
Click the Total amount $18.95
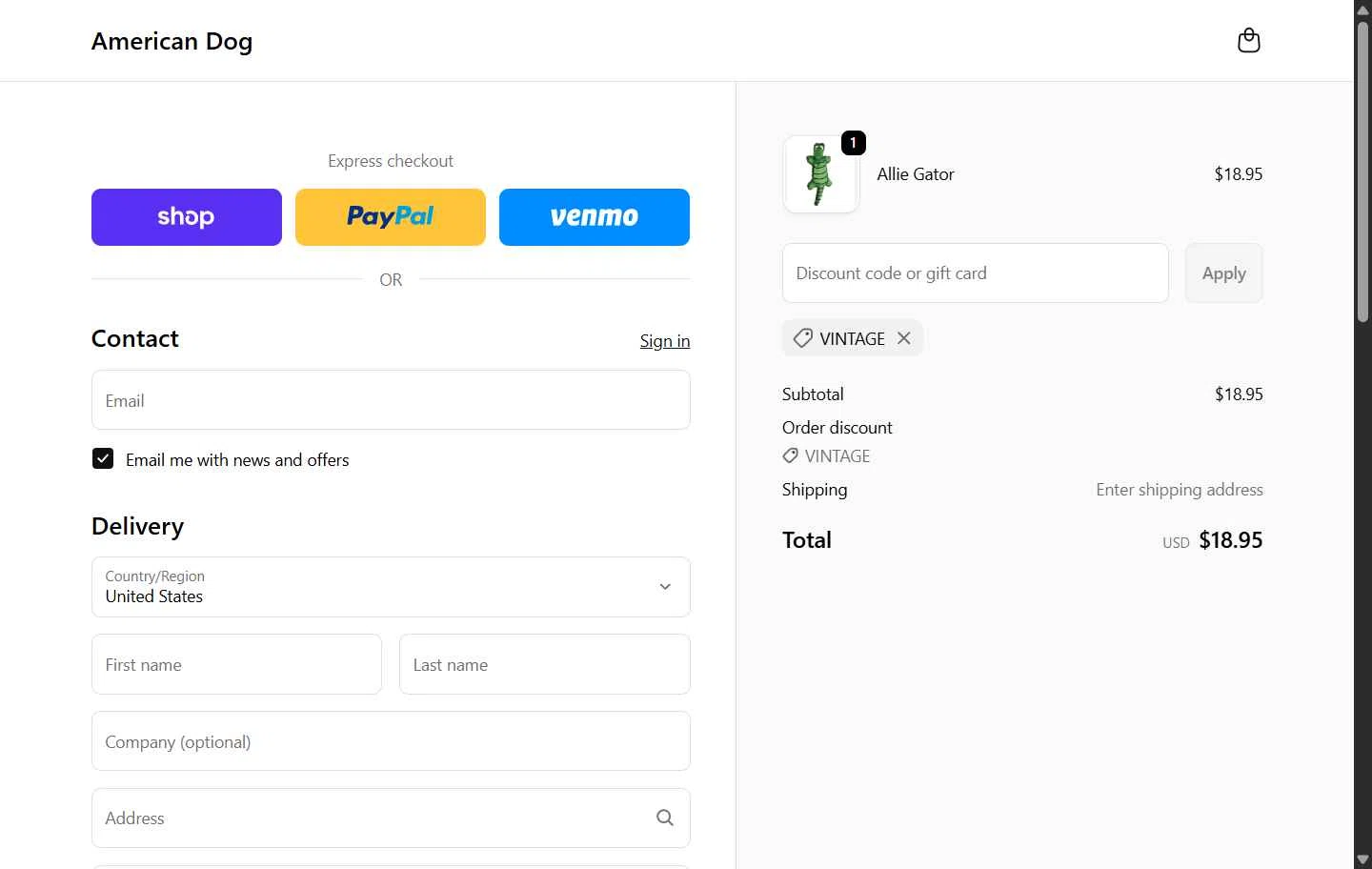(1230, 540)
